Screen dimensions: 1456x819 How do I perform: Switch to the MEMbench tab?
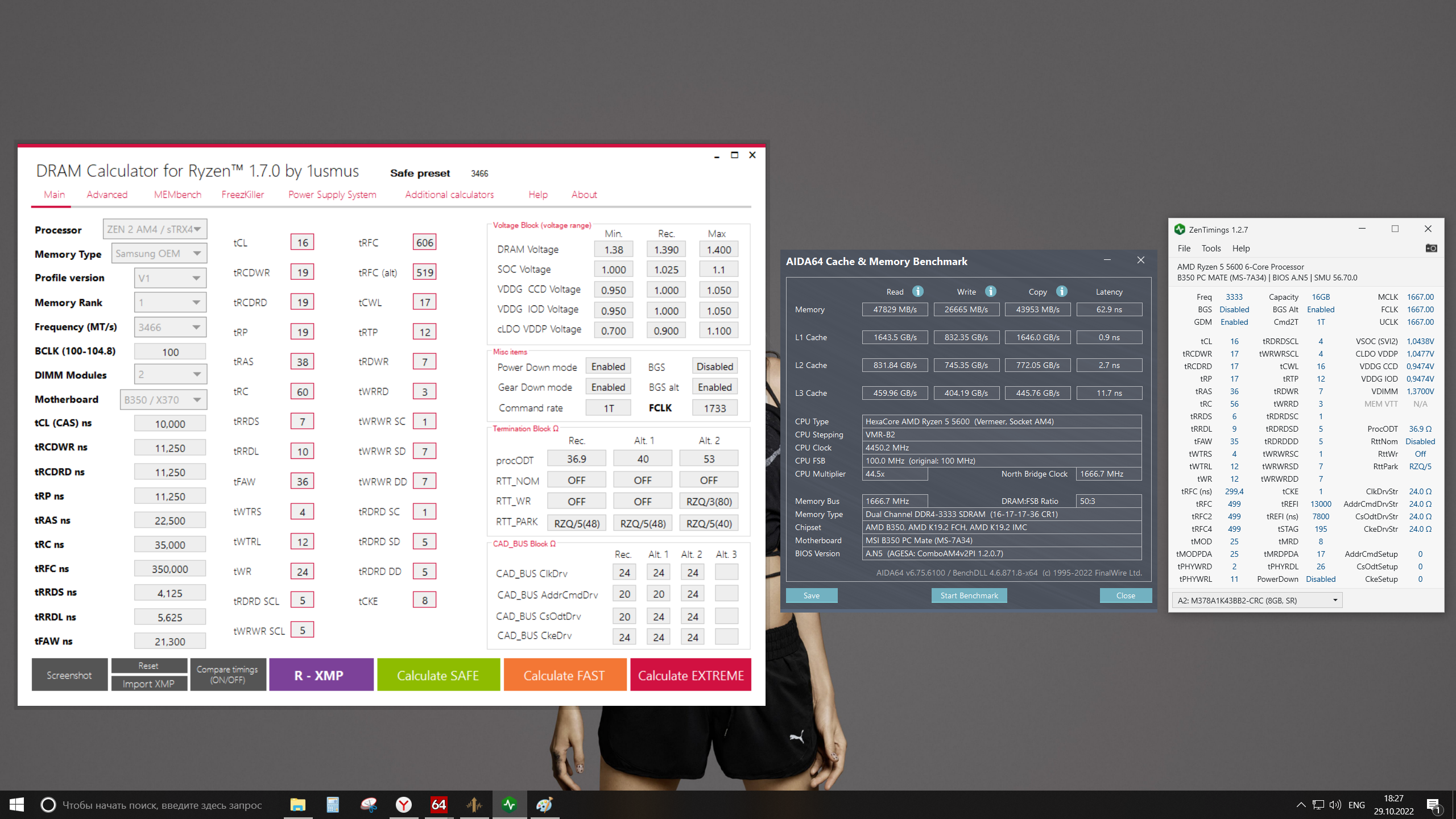(177, 195)
